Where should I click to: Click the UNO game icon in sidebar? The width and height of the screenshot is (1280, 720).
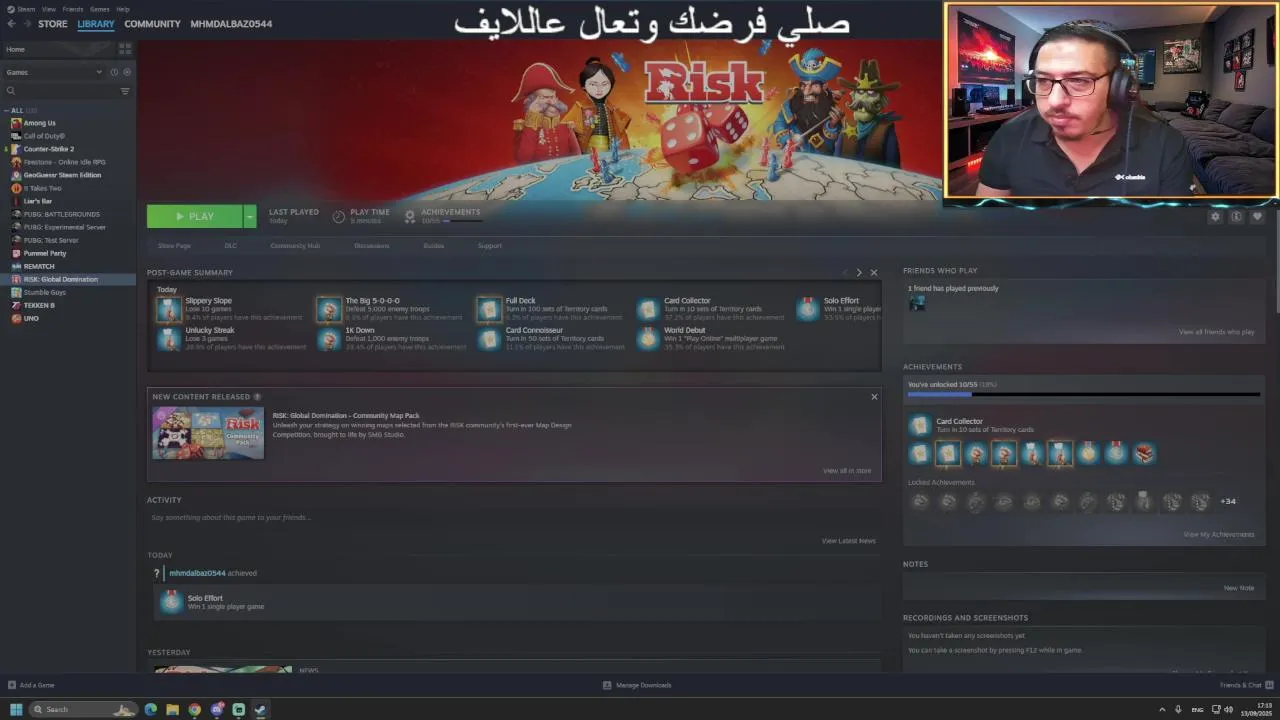pyautogui.click(x=16, y=318)
